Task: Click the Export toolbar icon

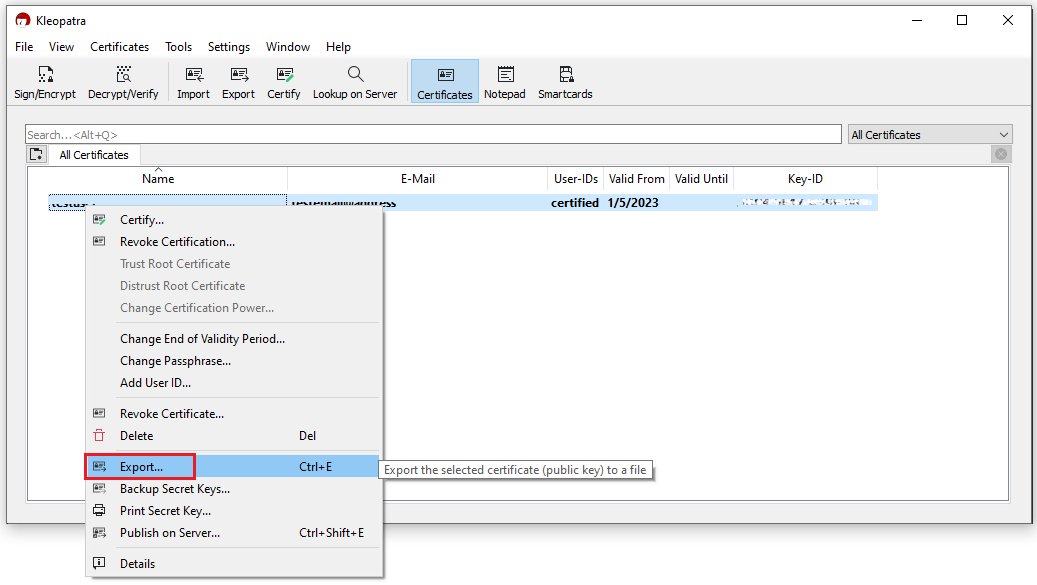Action: pyautogui.click(x=238, y=82)
